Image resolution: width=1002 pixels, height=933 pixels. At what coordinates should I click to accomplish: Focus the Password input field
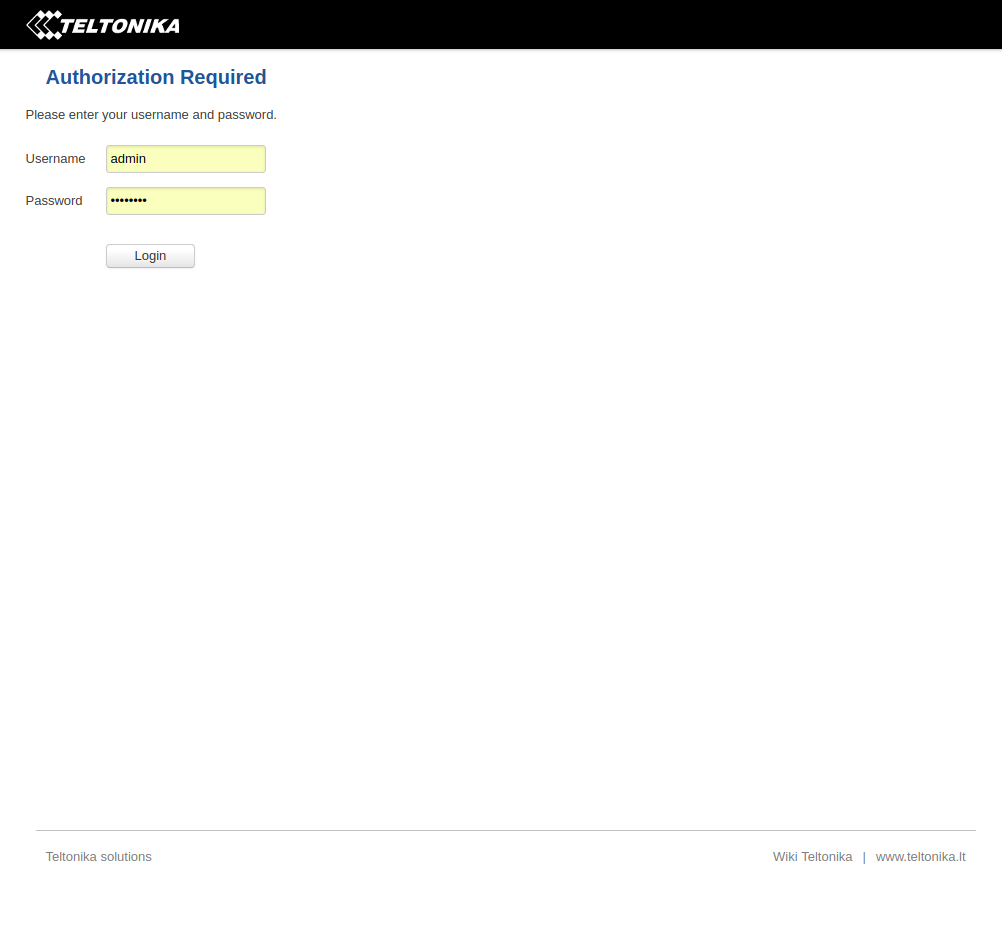(186, 201)
